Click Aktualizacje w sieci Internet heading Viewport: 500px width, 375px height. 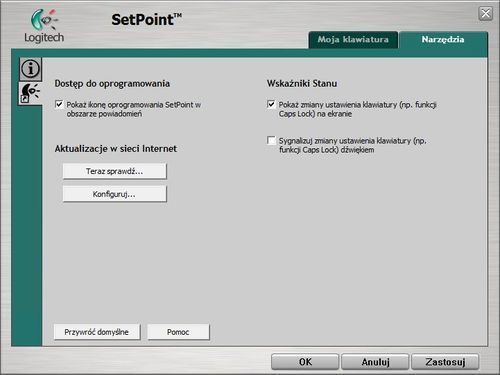pyautogui.click(x=116, y=149)
